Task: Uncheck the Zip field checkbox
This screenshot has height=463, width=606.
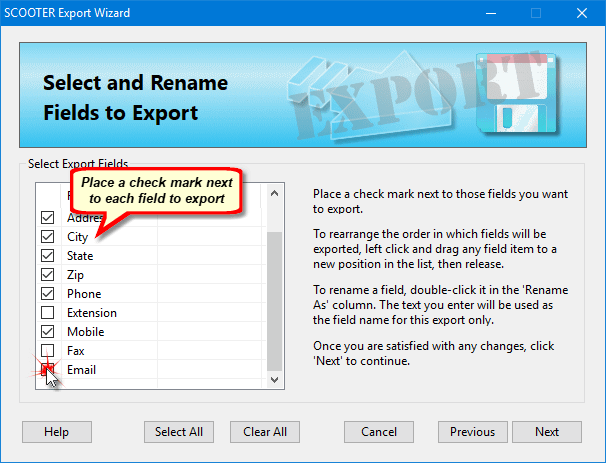Action: coord(48,274)
